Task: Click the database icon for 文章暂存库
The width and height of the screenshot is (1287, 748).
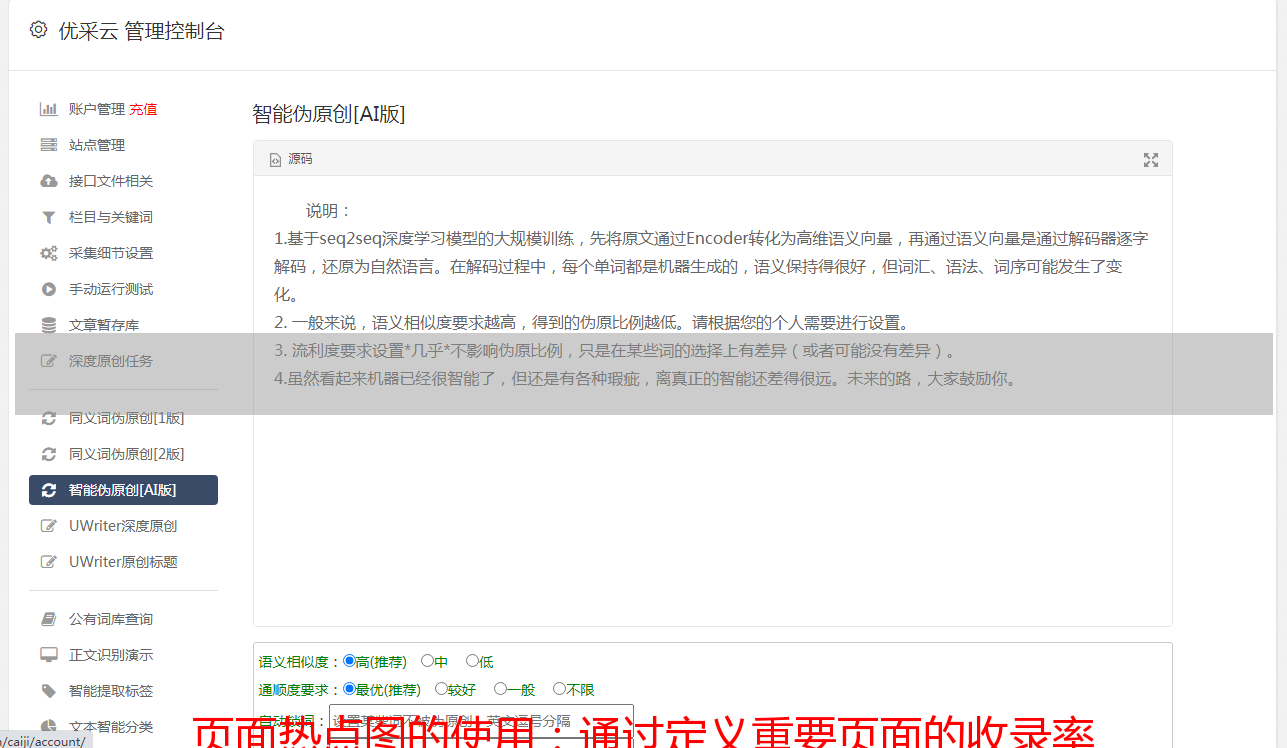Action: pos(48,325)
